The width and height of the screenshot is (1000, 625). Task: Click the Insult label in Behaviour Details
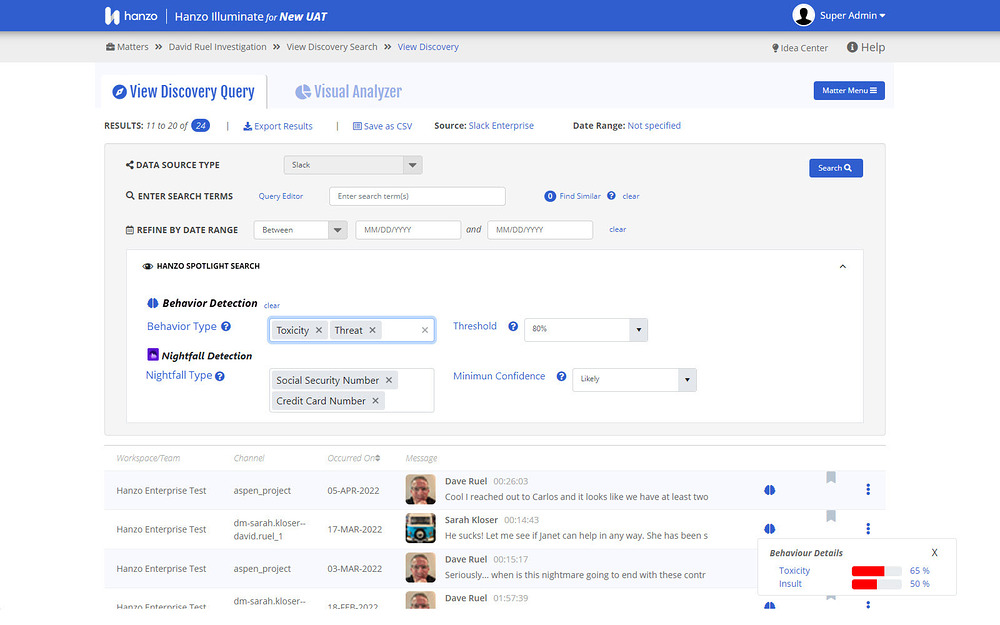tap(790, 584)
